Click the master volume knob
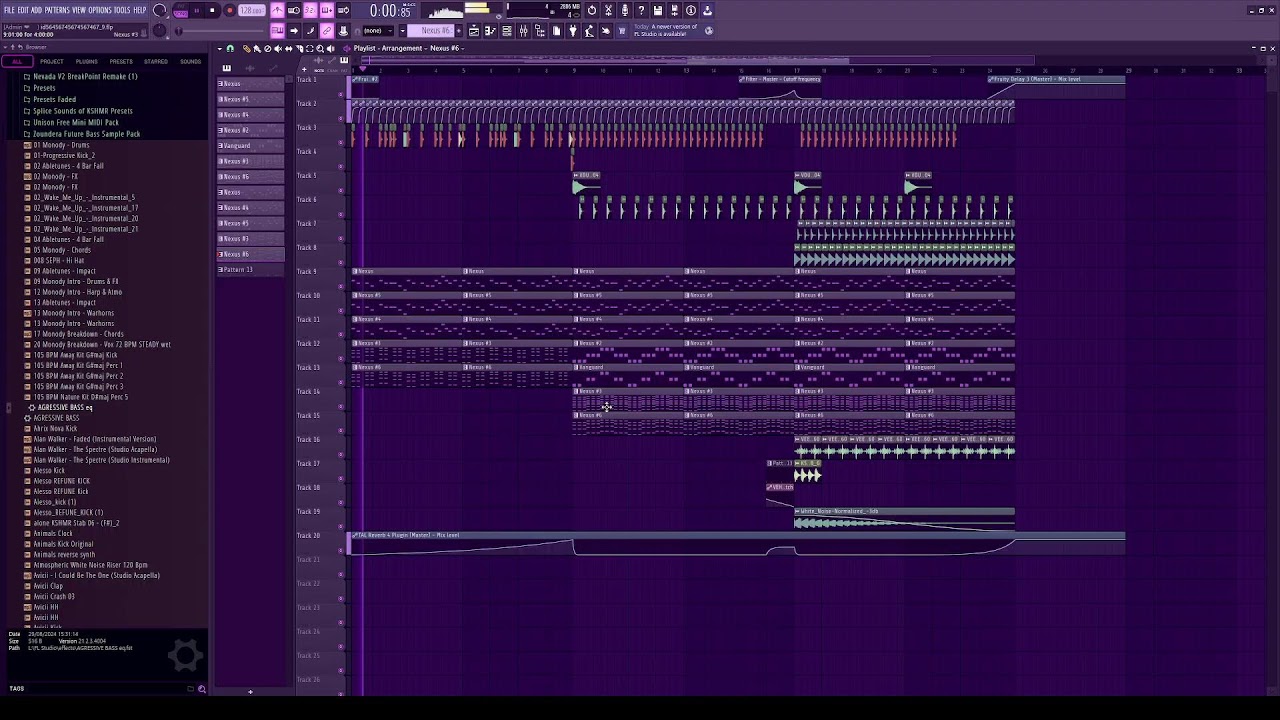The image size is (1280, 720). point(159,10)
